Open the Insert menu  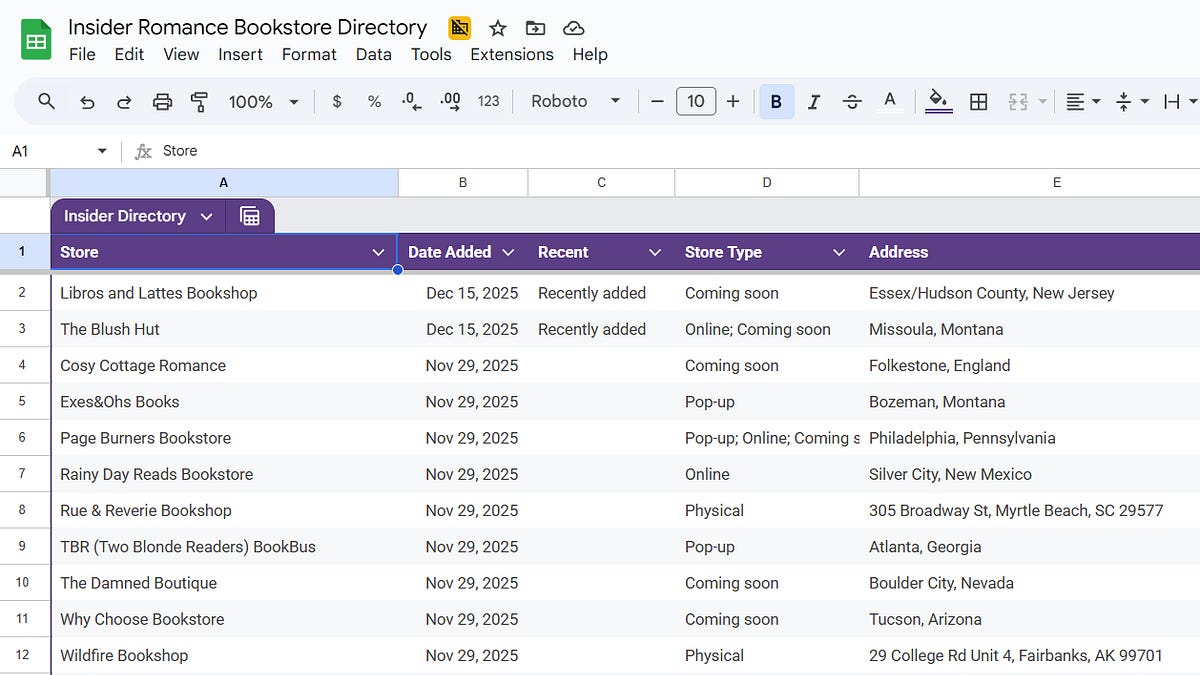tap(240, 54)
